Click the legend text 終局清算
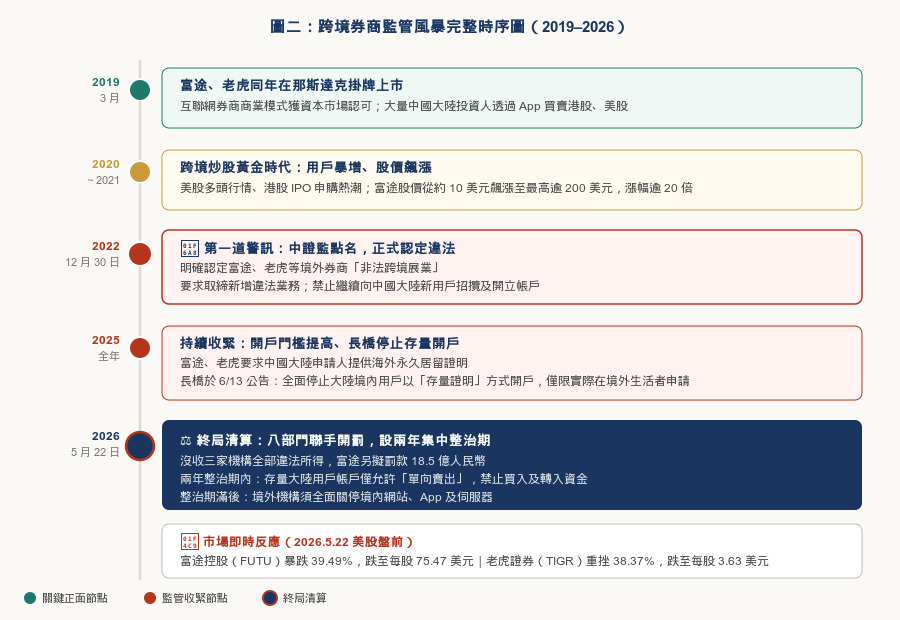900x620 pixels. [304, 598]
